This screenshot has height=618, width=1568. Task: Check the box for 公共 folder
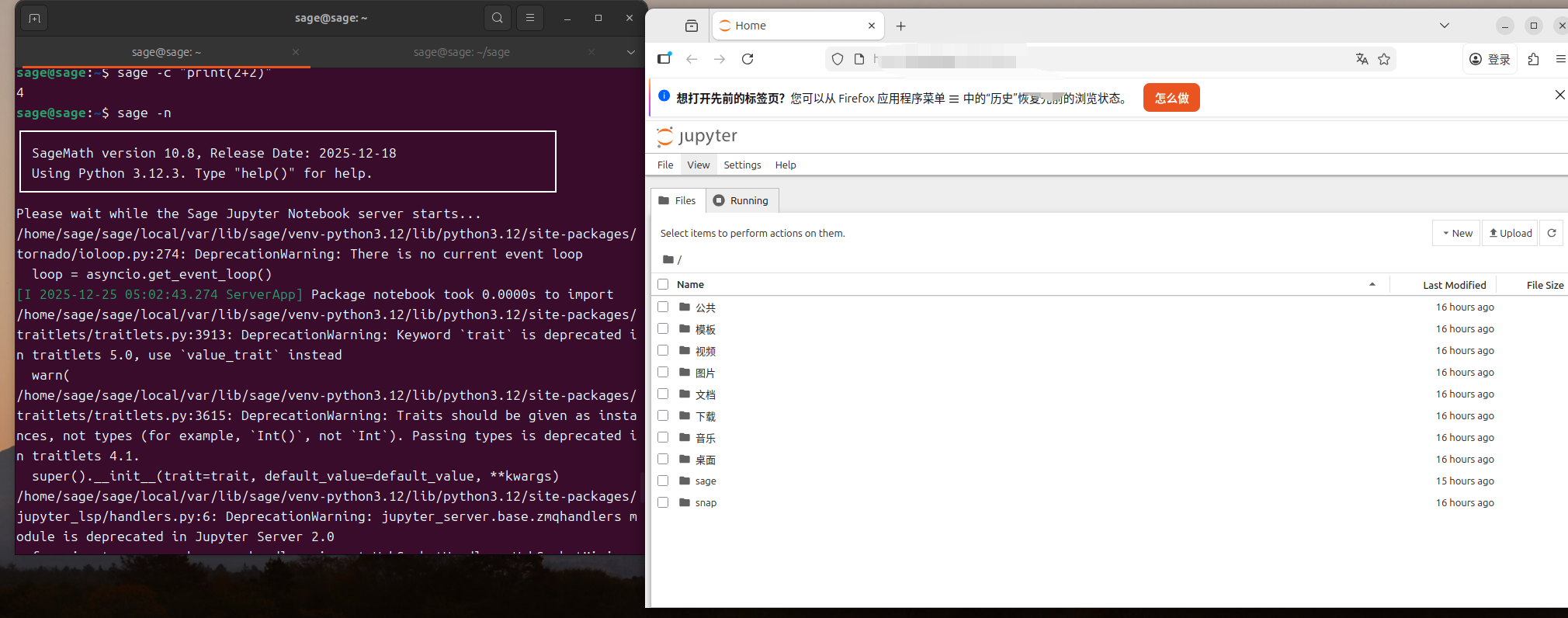[663, 307]
